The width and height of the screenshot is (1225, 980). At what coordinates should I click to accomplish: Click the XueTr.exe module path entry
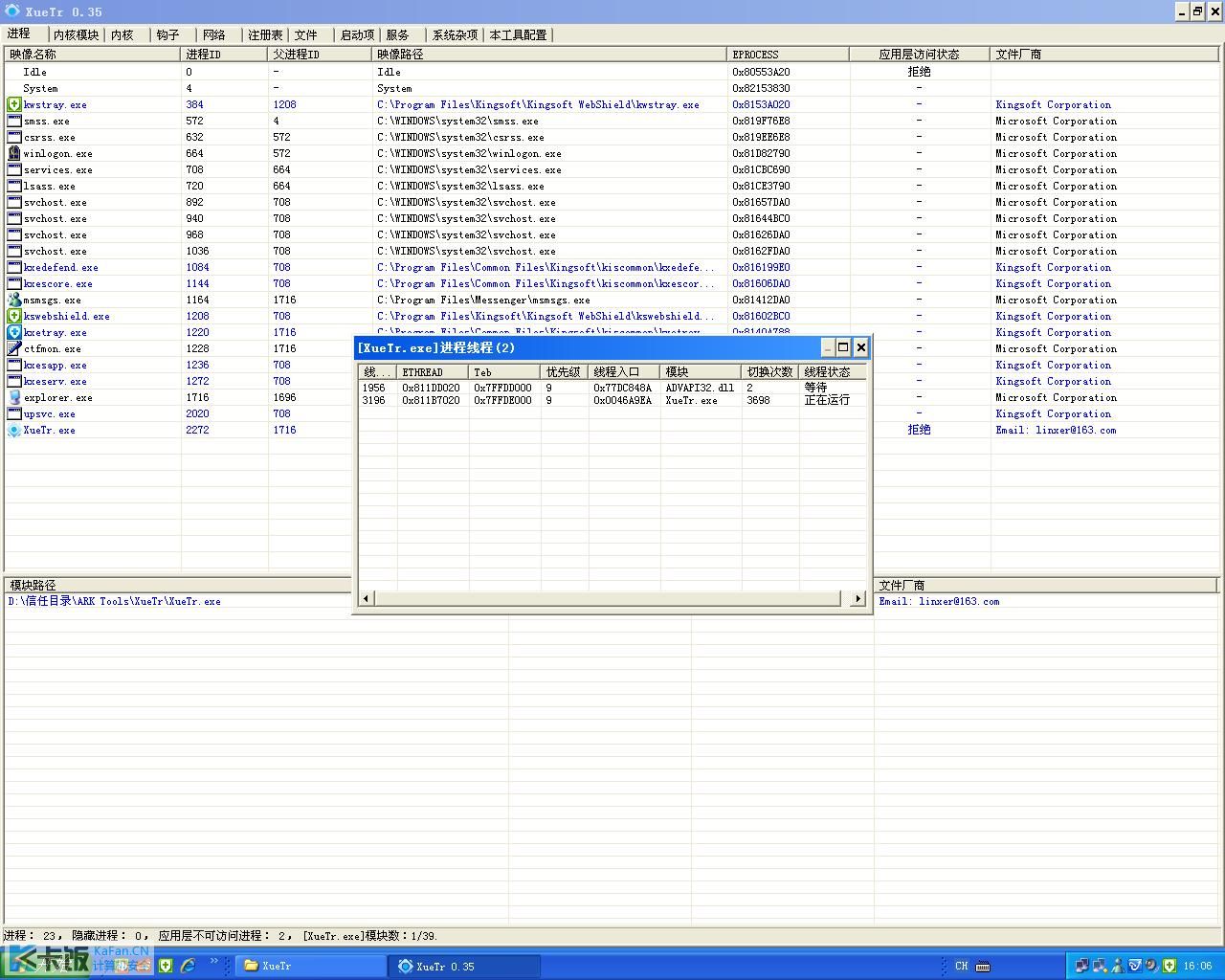click(x=115, y=601)
